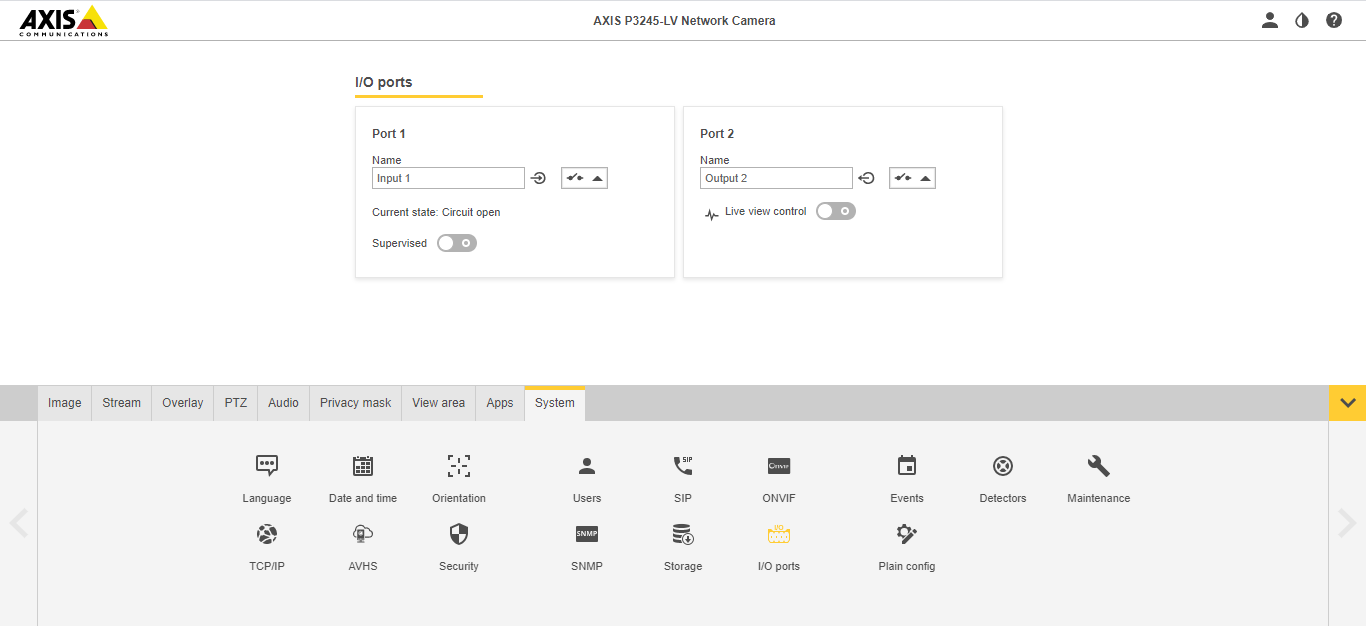Open the ONVIF settings icon
Screen dimensions: 1366x626
coord(779,465)
